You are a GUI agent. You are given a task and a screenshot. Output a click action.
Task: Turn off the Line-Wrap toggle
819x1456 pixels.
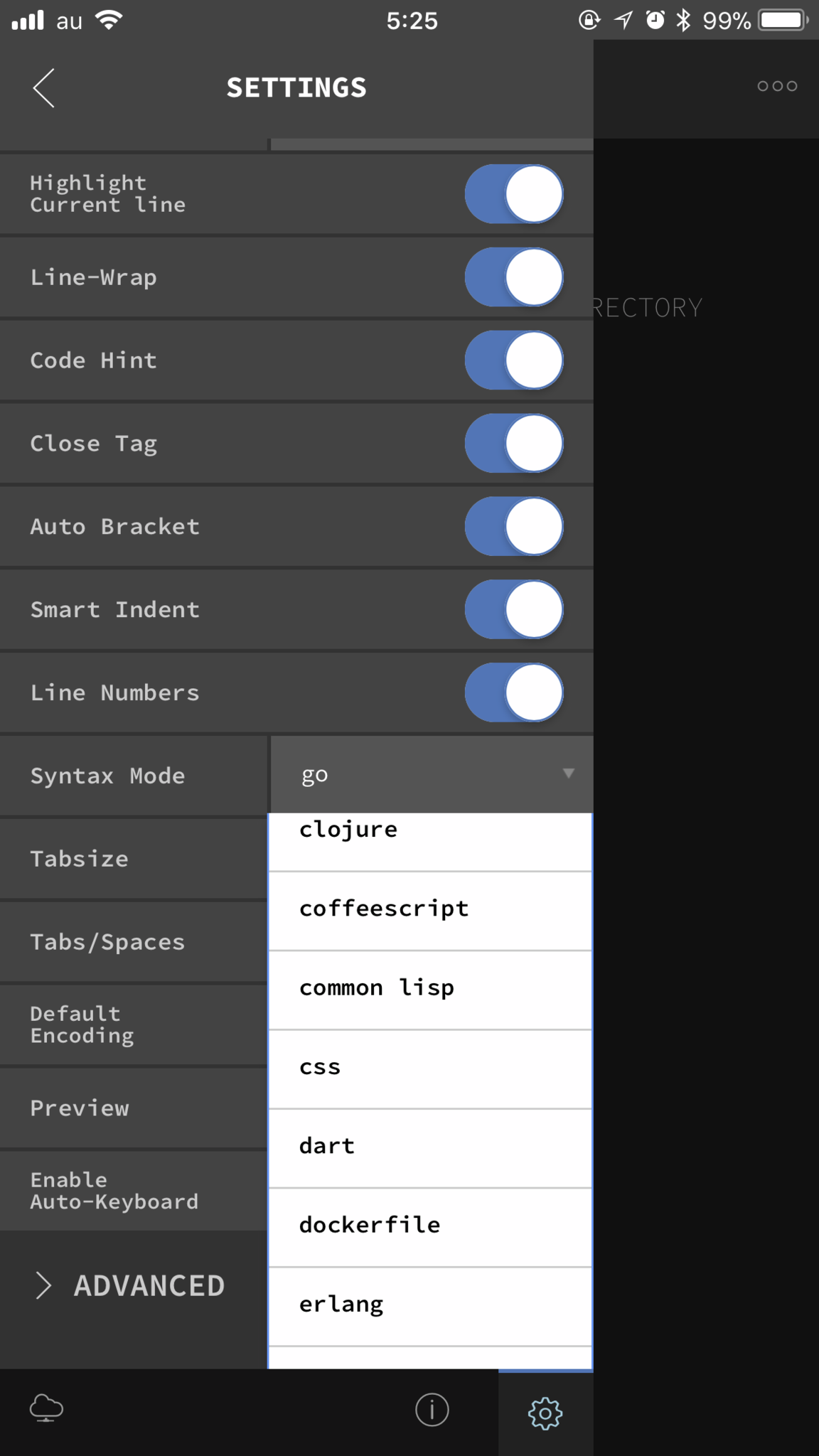pyautogui.click(x=514, y=277)
